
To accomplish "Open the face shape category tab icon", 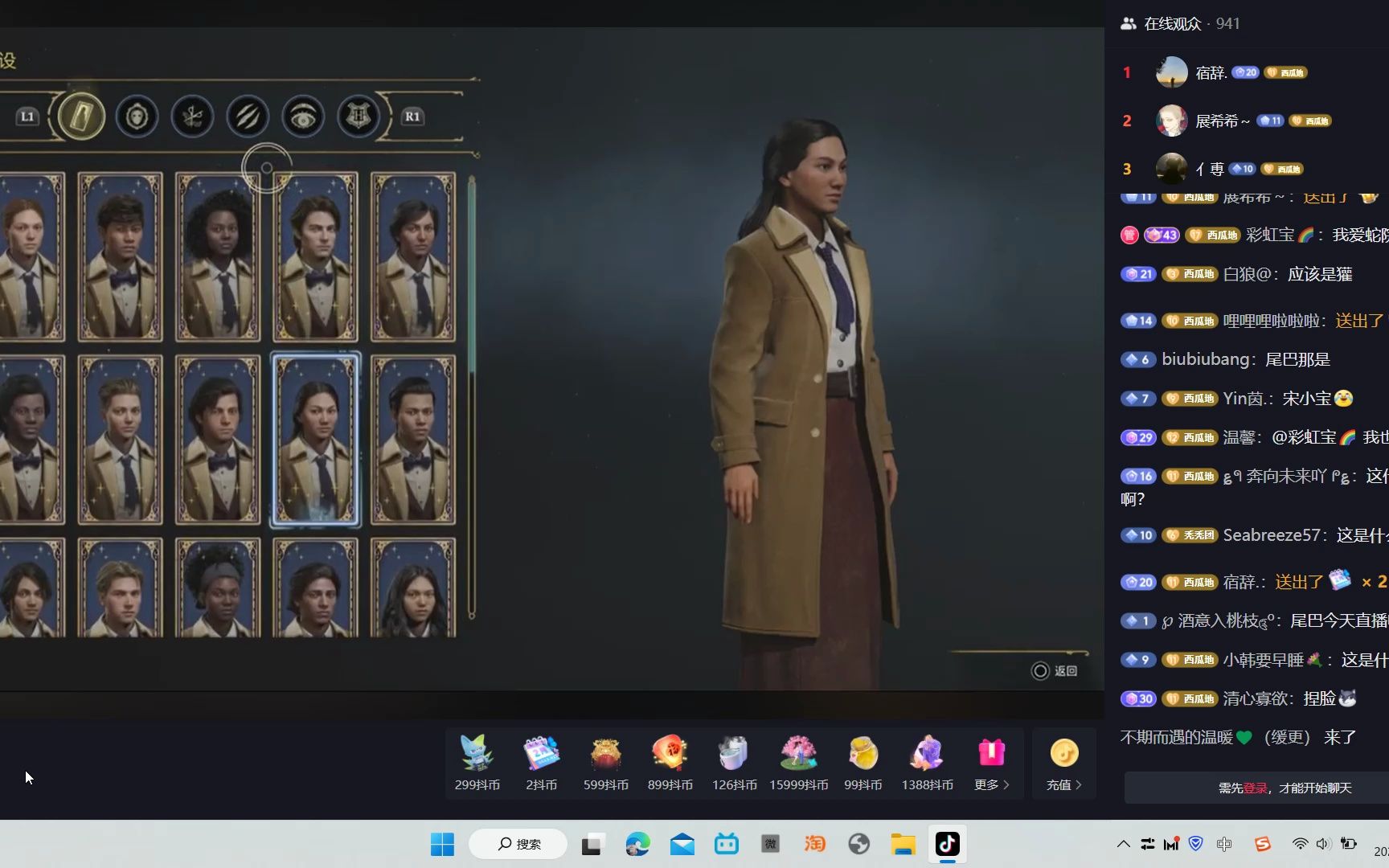I will click(137, 117).
